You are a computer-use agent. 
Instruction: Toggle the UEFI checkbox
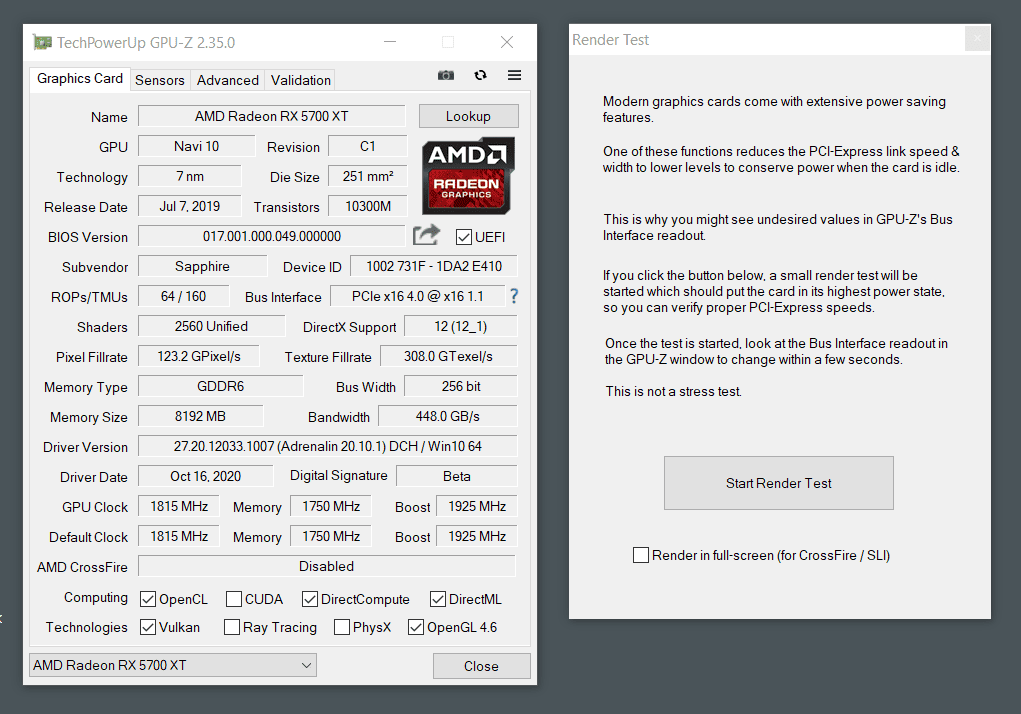coord(464,237)
